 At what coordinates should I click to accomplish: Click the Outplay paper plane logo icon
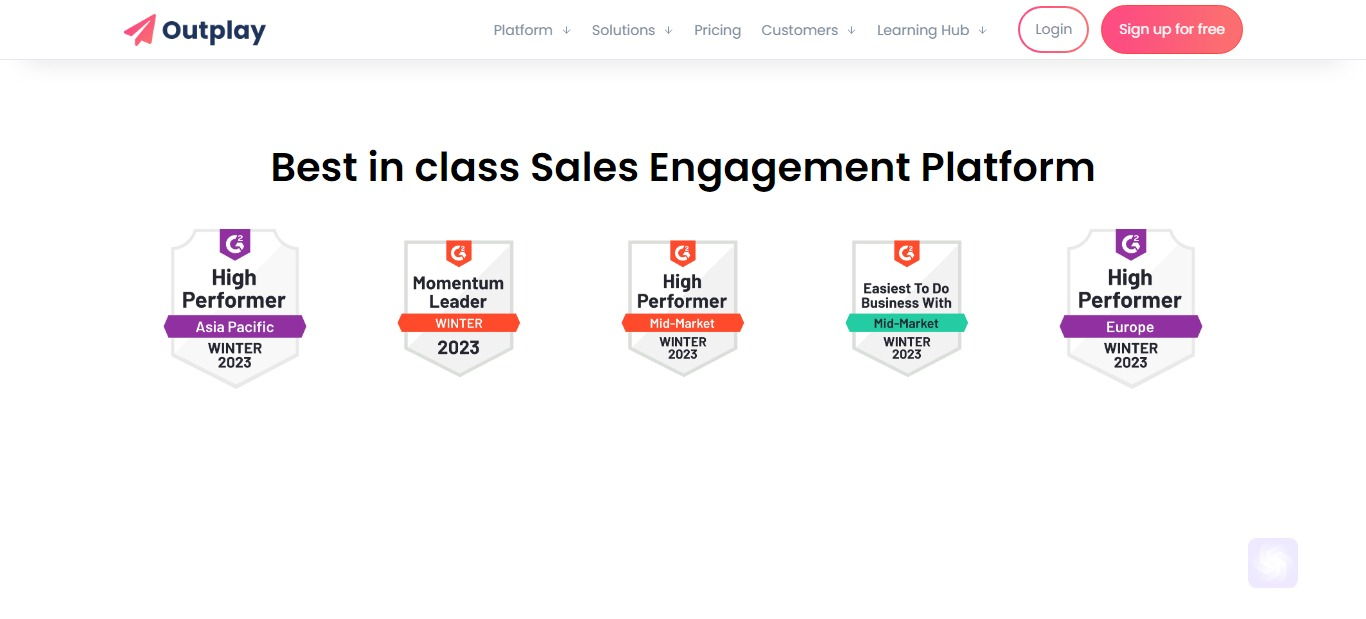click(x=140, y=30)
